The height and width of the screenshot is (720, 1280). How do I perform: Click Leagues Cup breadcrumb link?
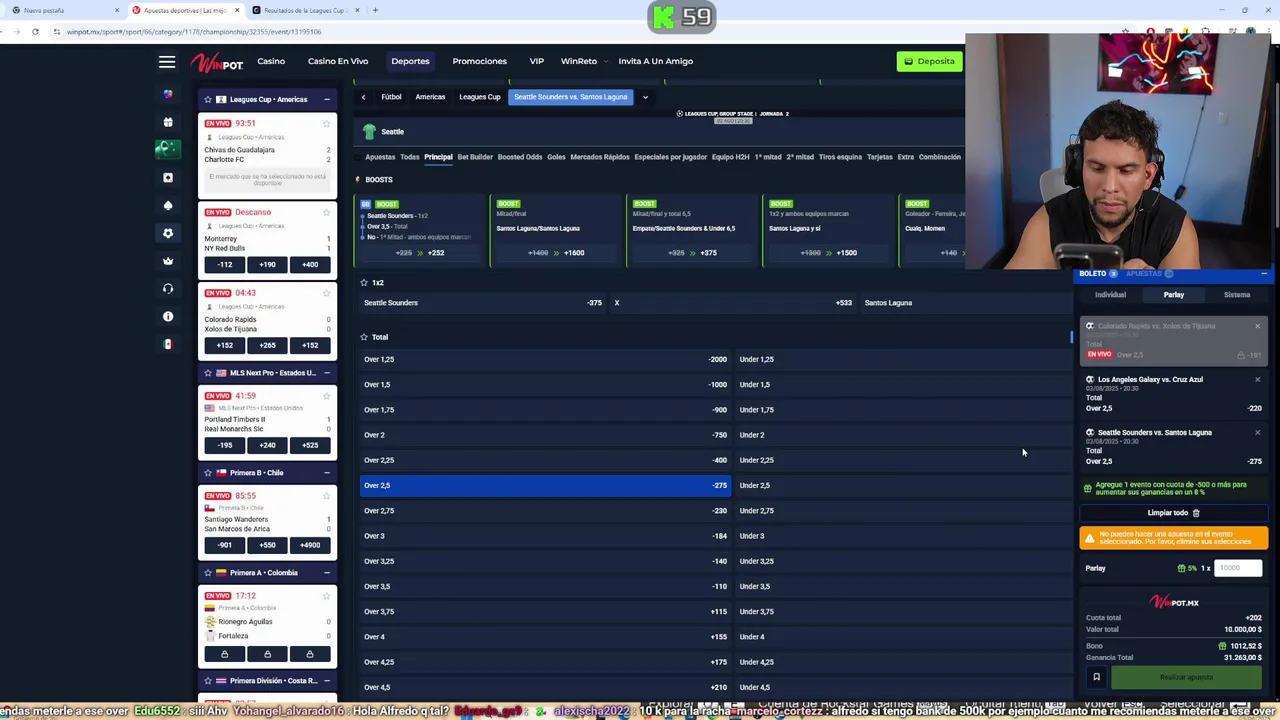(479, 97)
